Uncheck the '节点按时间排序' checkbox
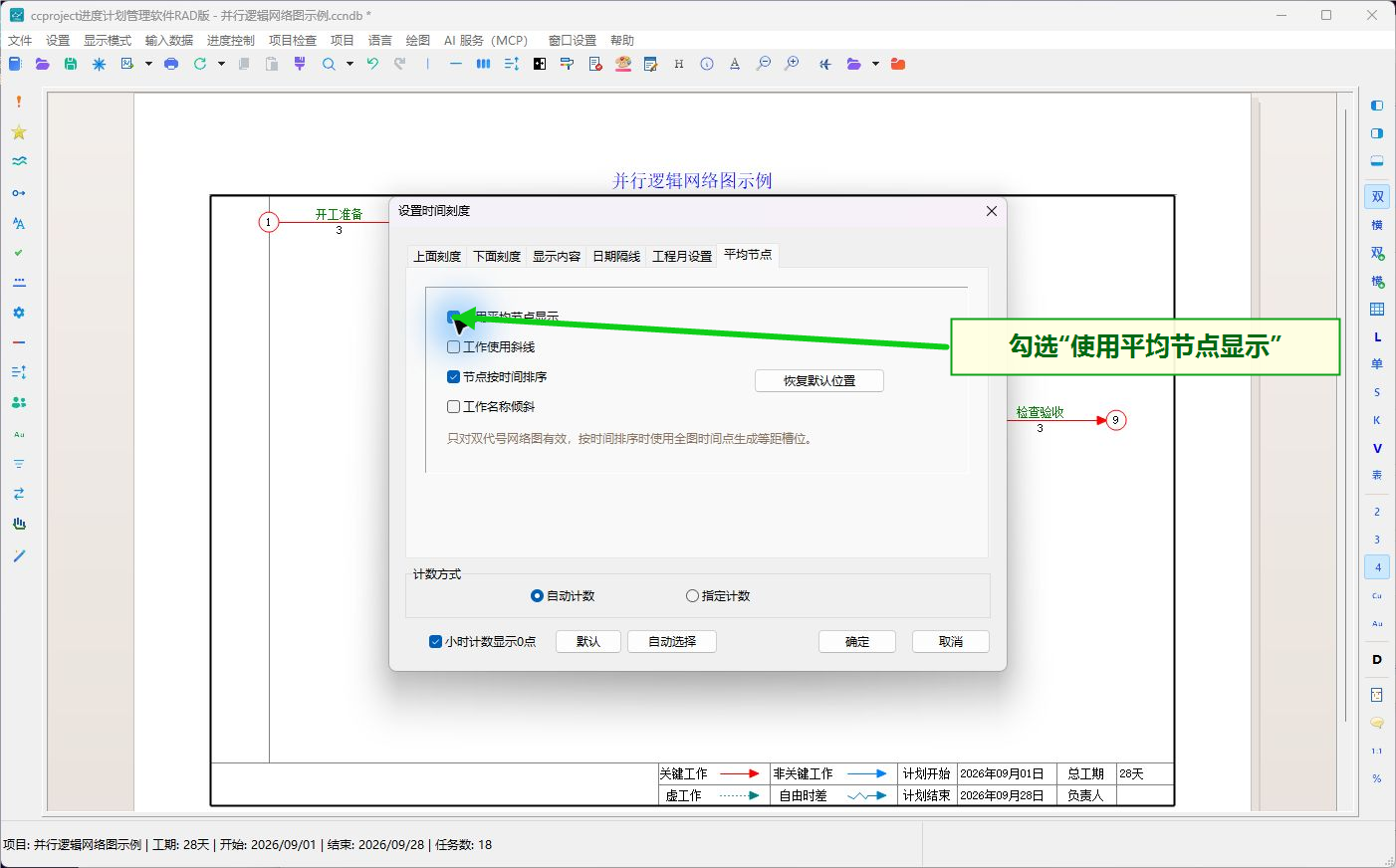 click(454, 376)
